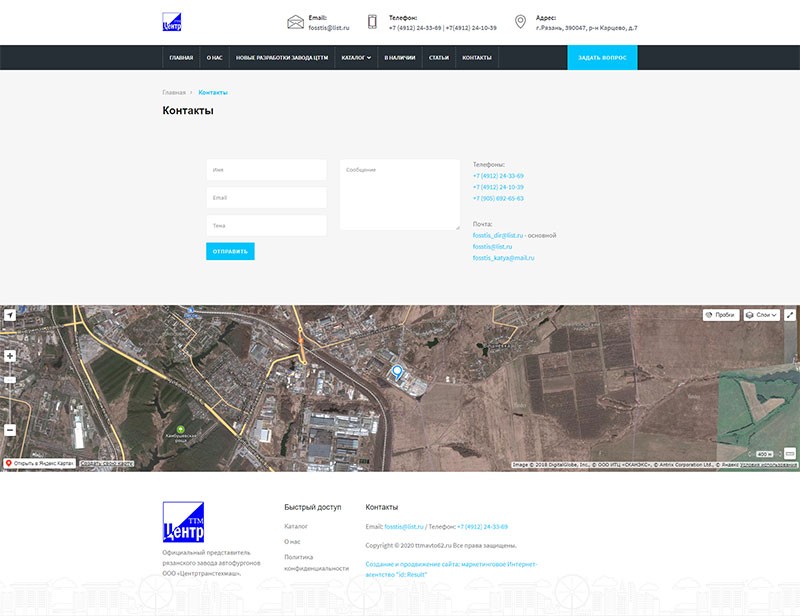This screenshot has width=800, height=616.
Task: Click the map zoom slider track
Action: click(x=10, y=393)
